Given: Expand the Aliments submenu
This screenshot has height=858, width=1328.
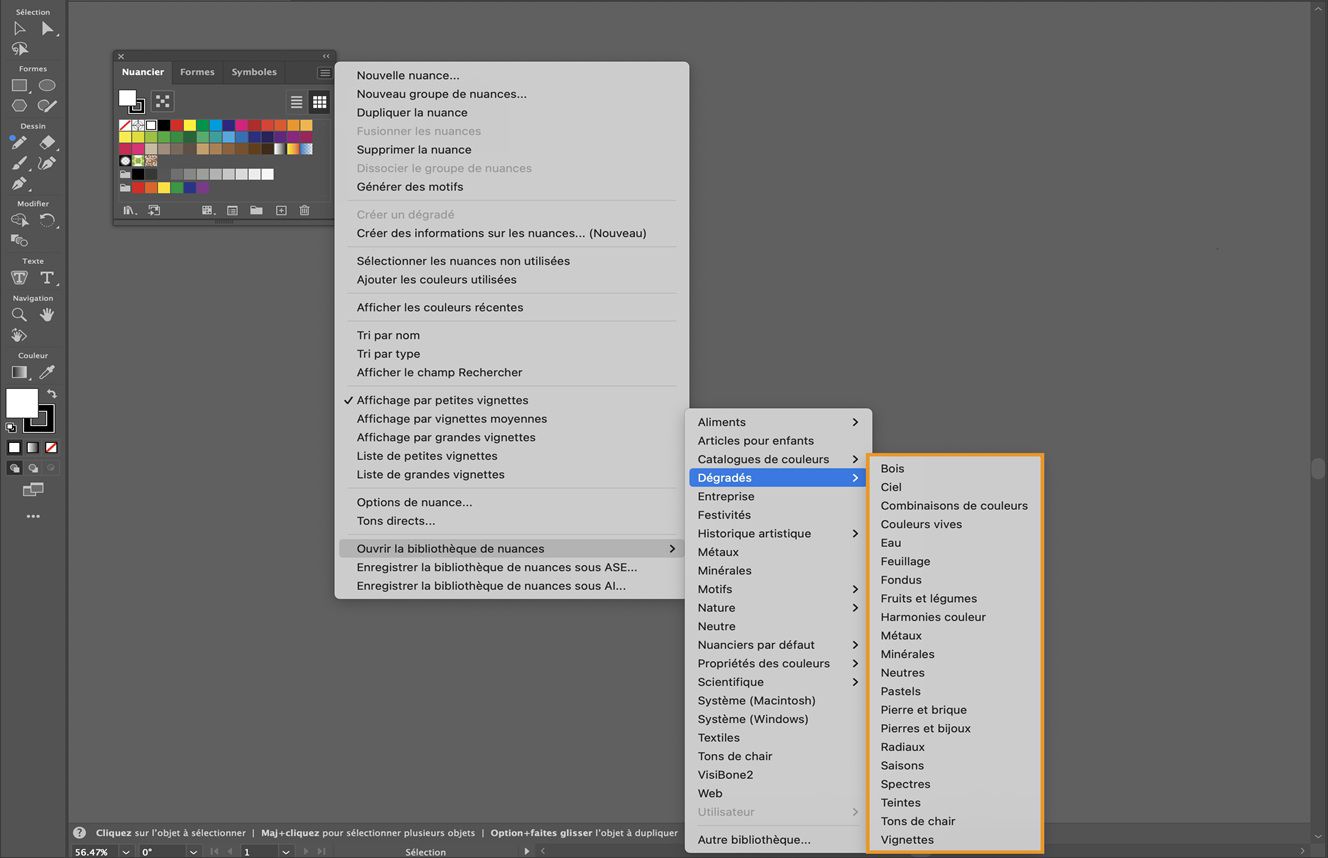Looking at the screenshot, I should pyautogui.click(x=778, y=422).
